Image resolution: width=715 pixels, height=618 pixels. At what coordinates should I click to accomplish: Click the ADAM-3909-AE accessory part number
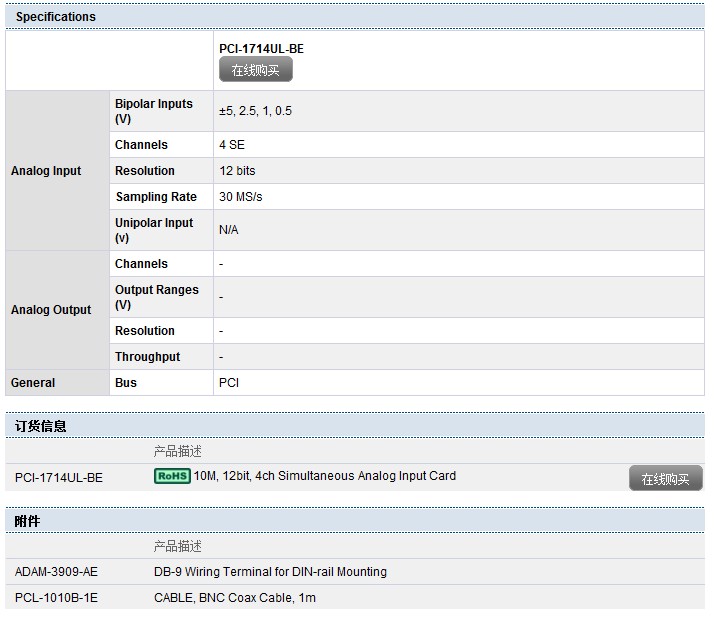click(x=56, y=572)
